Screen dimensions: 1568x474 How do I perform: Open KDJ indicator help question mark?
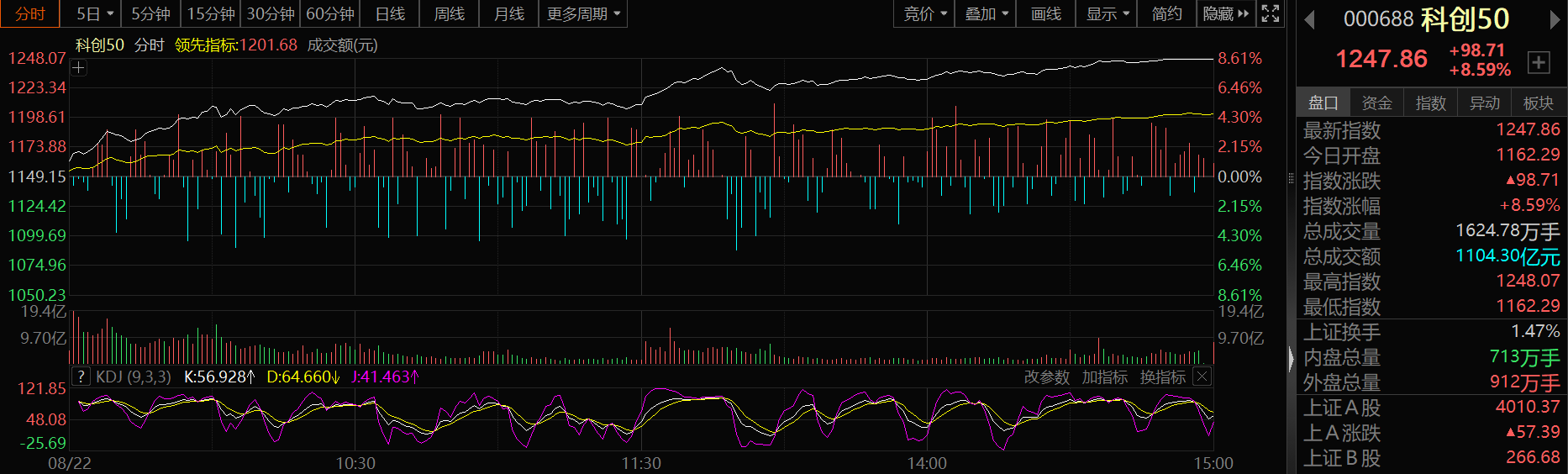(x=81, y=377)
